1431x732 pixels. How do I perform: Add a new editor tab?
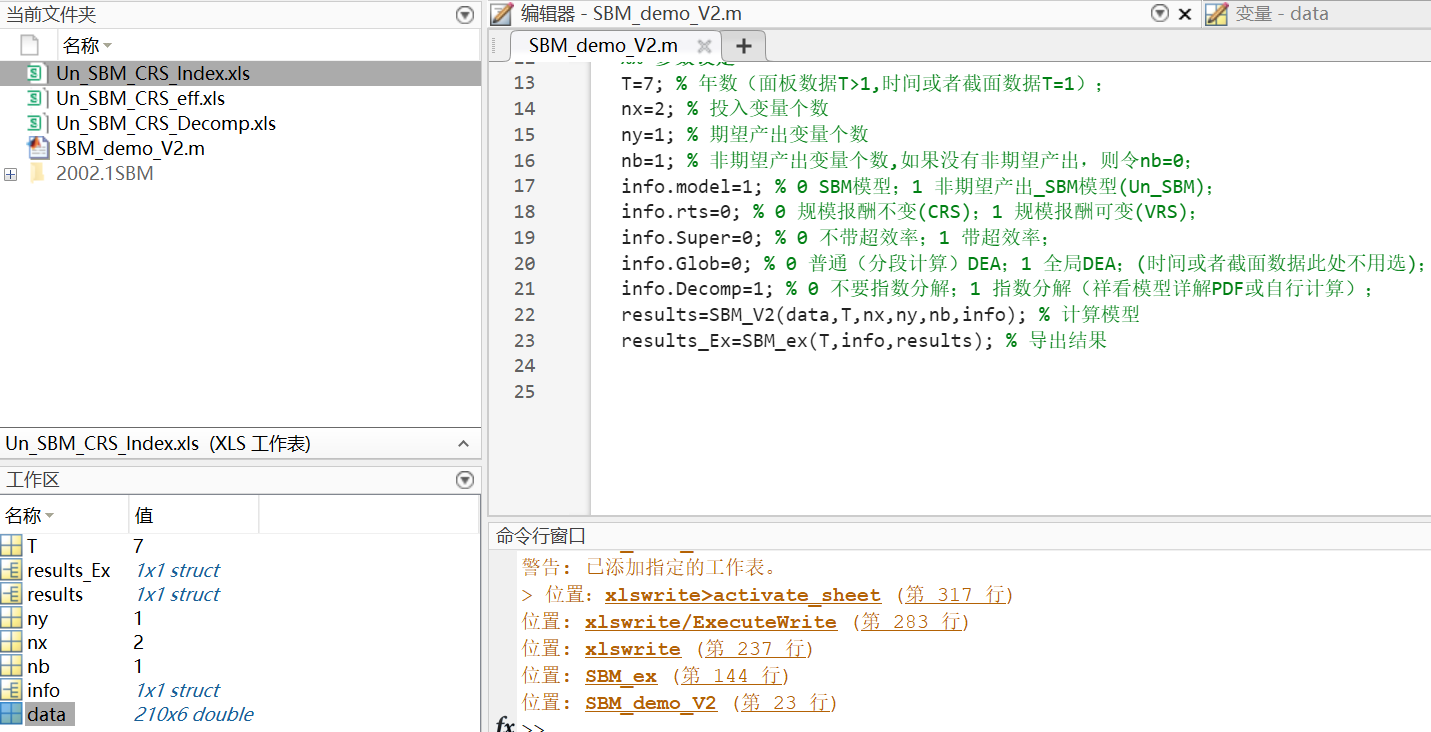743,45
